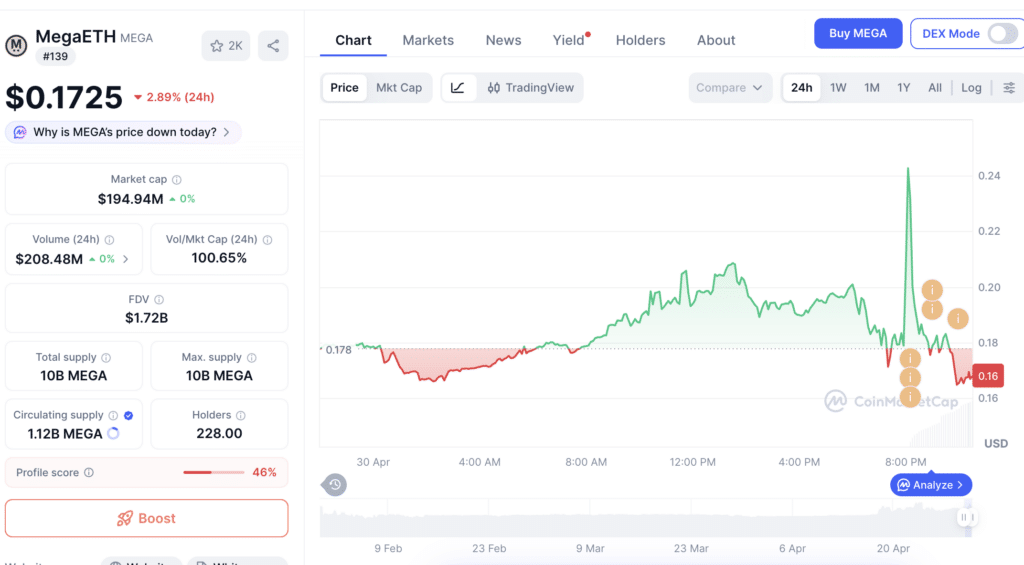
Task: Select the Mkt Cap chart toggle
Action: [x=399, y=88]
